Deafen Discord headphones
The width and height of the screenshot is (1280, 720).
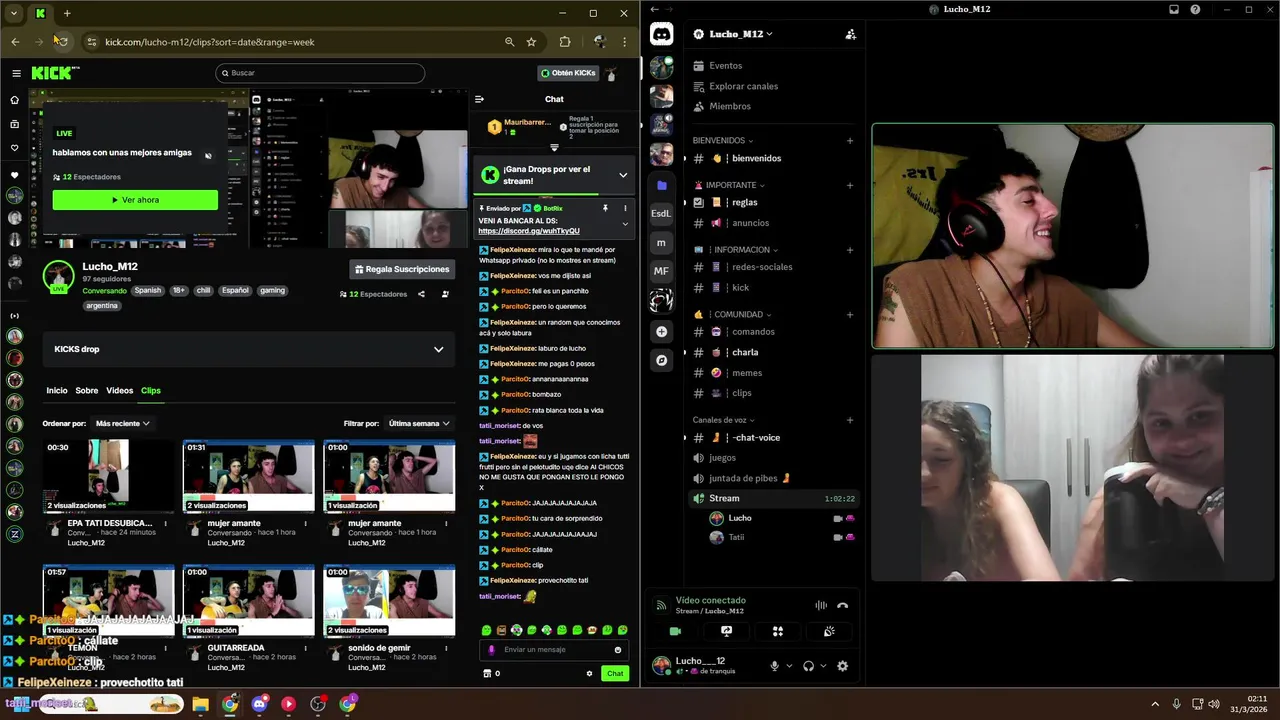(808, 666)
